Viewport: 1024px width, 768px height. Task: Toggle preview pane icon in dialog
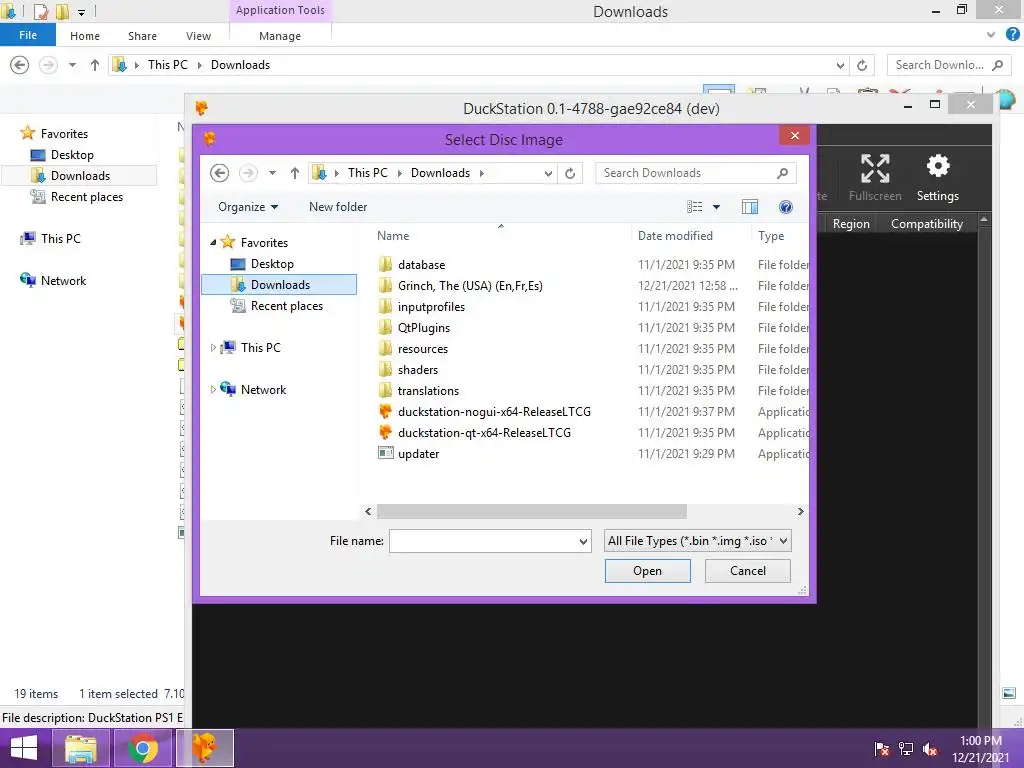[750, 207]
